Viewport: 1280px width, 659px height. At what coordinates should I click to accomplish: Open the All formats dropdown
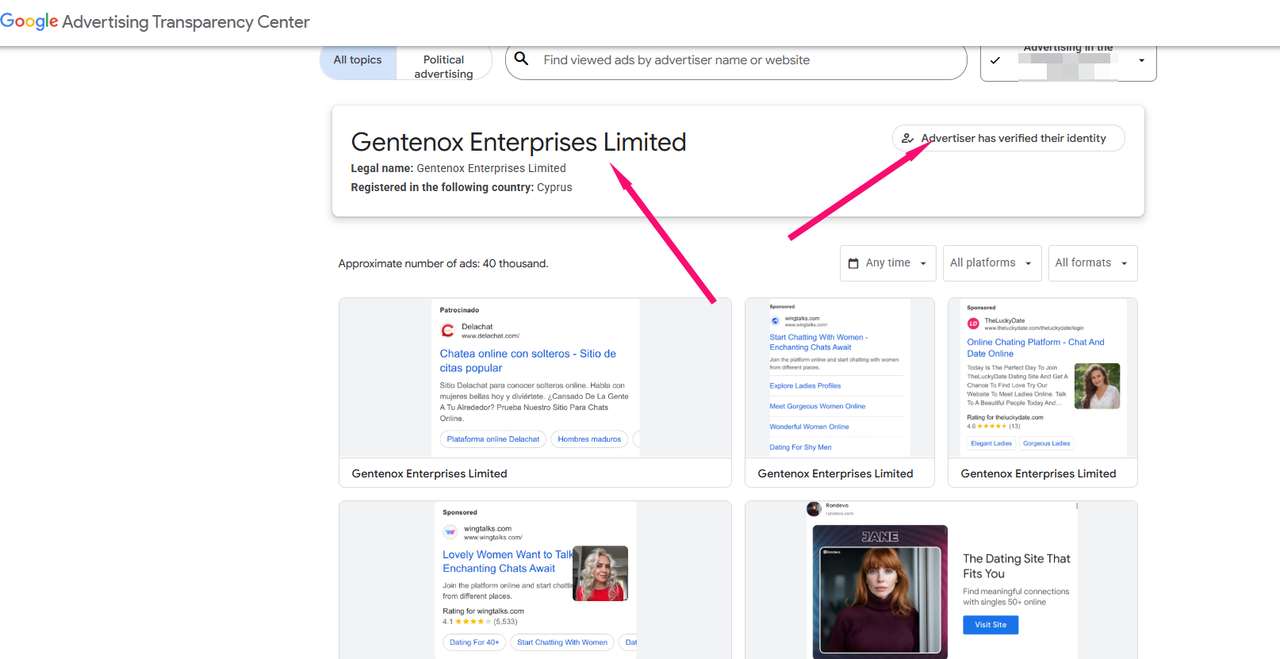click(1091, 263)
